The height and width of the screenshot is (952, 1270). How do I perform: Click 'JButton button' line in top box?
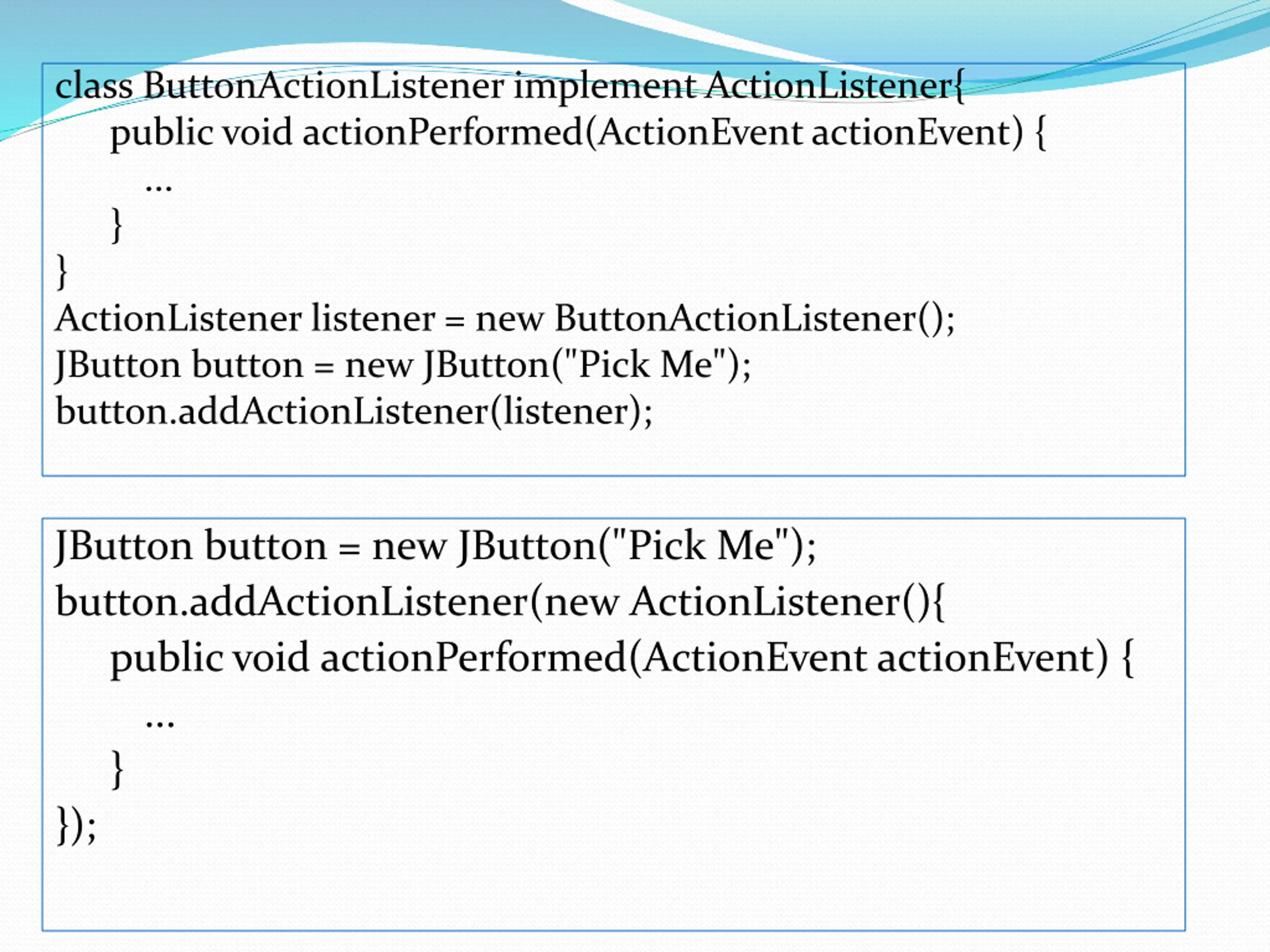pyautogui.click(x=403, y=366)
